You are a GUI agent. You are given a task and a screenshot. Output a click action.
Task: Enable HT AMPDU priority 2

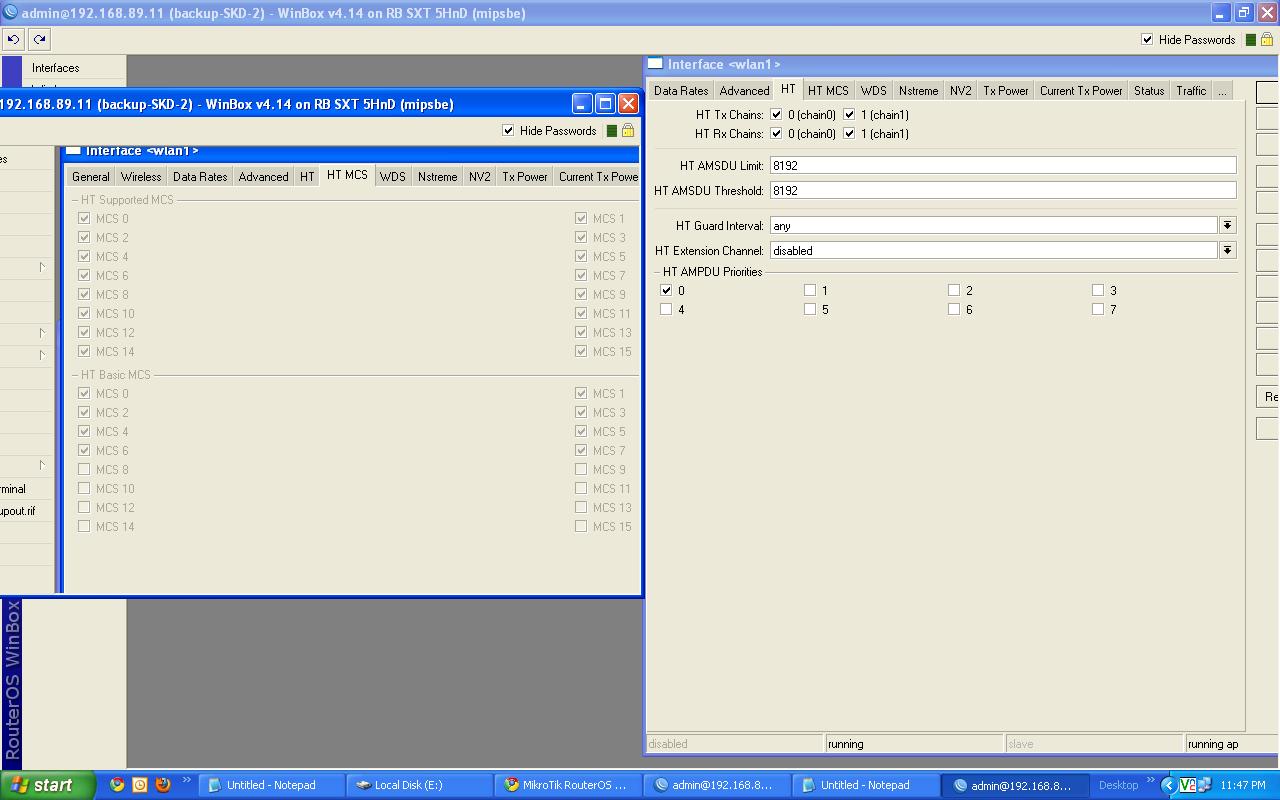click(954, 291)
